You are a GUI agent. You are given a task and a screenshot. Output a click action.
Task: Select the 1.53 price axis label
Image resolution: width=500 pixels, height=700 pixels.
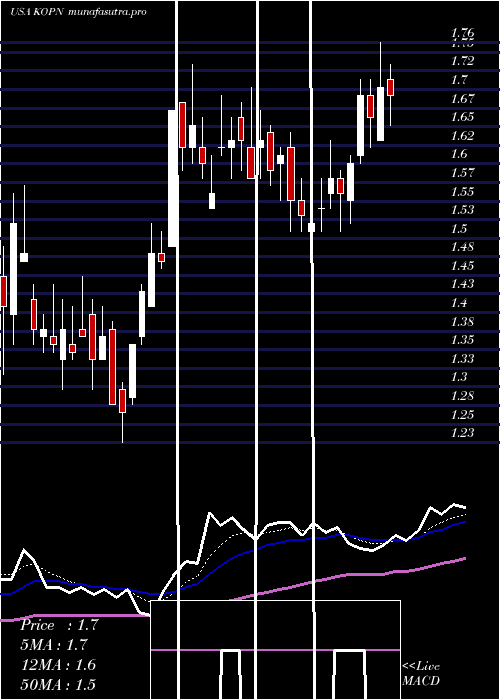point(462,210)
